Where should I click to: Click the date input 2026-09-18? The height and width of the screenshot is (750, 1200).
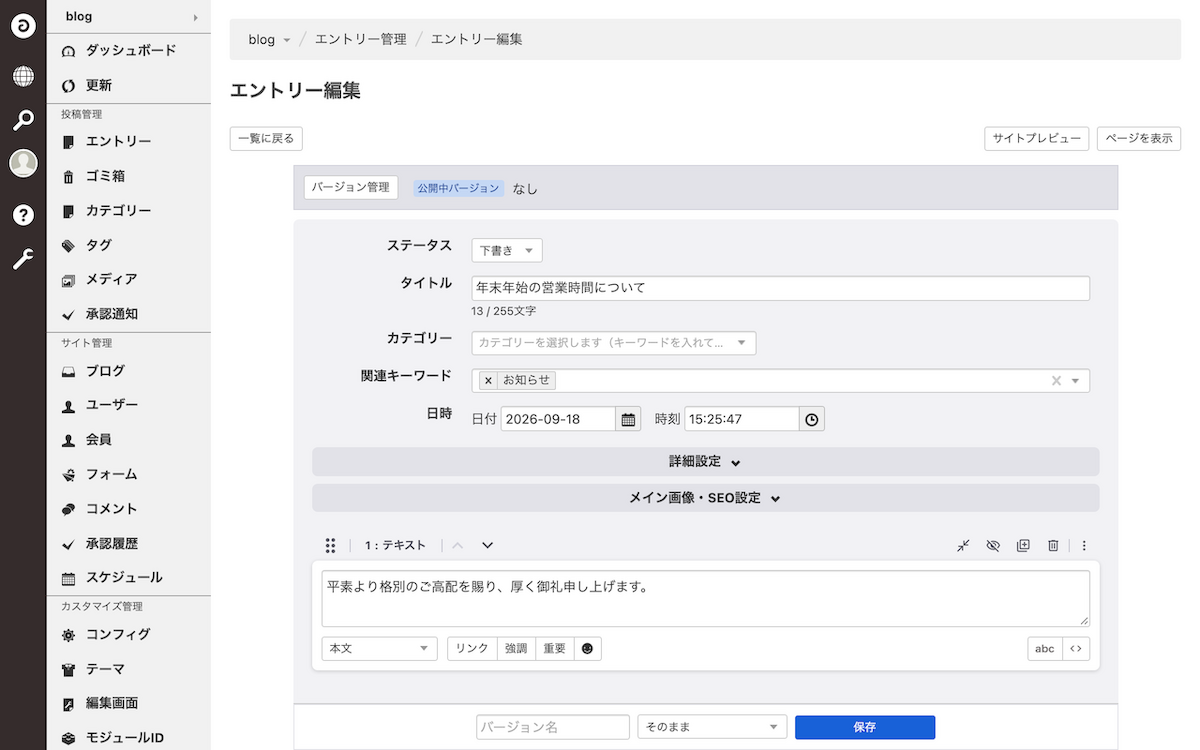pos(558,419)
